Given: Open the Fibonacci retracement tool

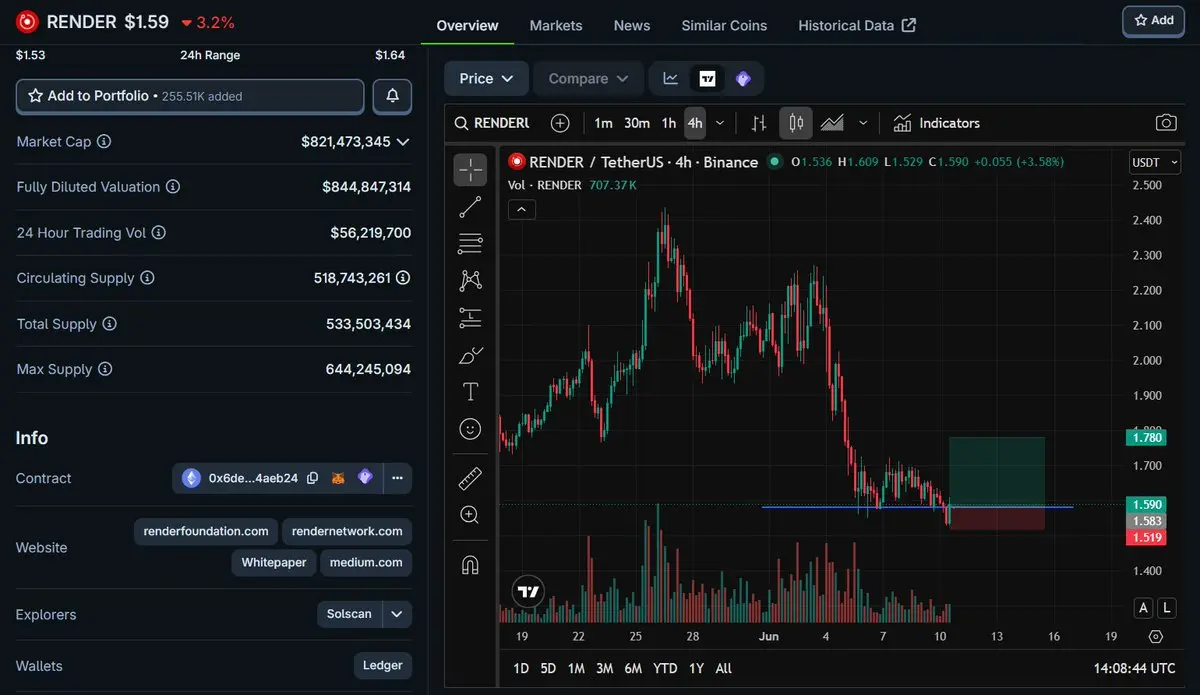Looking at the screenshot, I should coord(470,243).
